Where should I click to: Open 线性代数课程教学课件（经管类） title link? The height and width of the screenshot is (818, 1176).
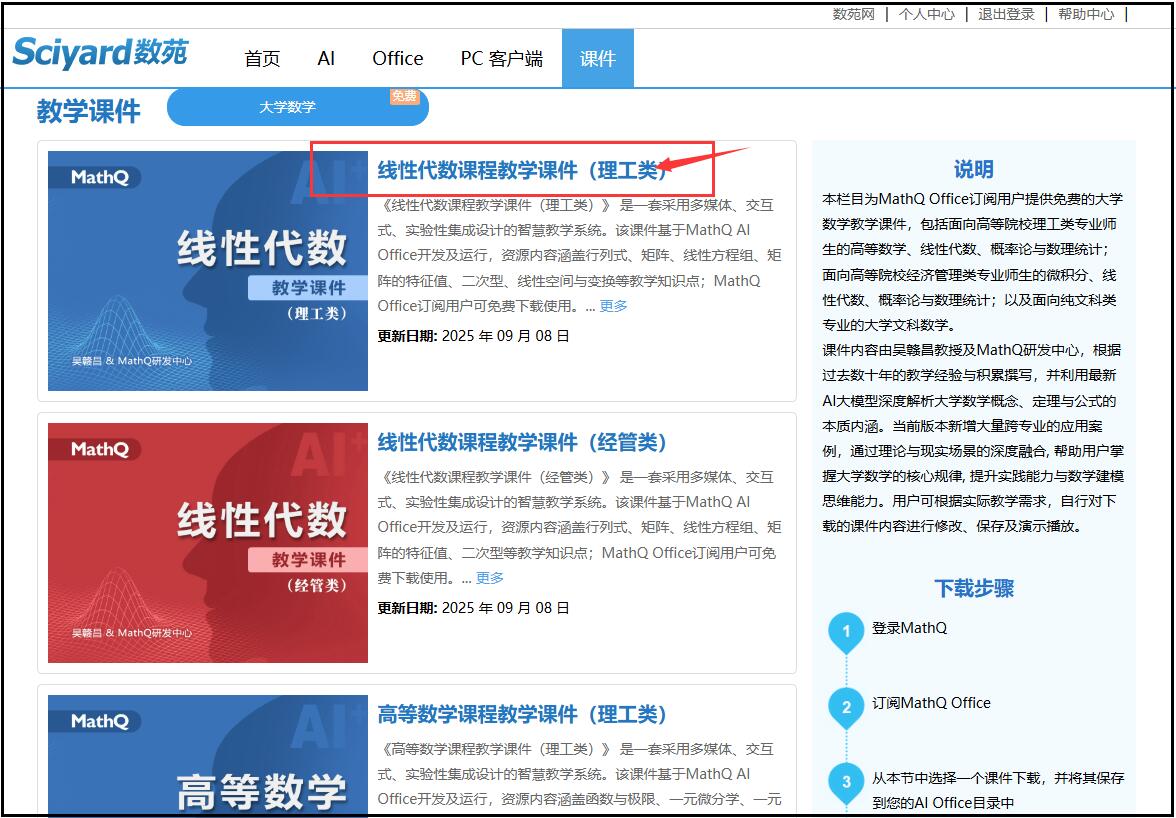(x=522, y=442)
